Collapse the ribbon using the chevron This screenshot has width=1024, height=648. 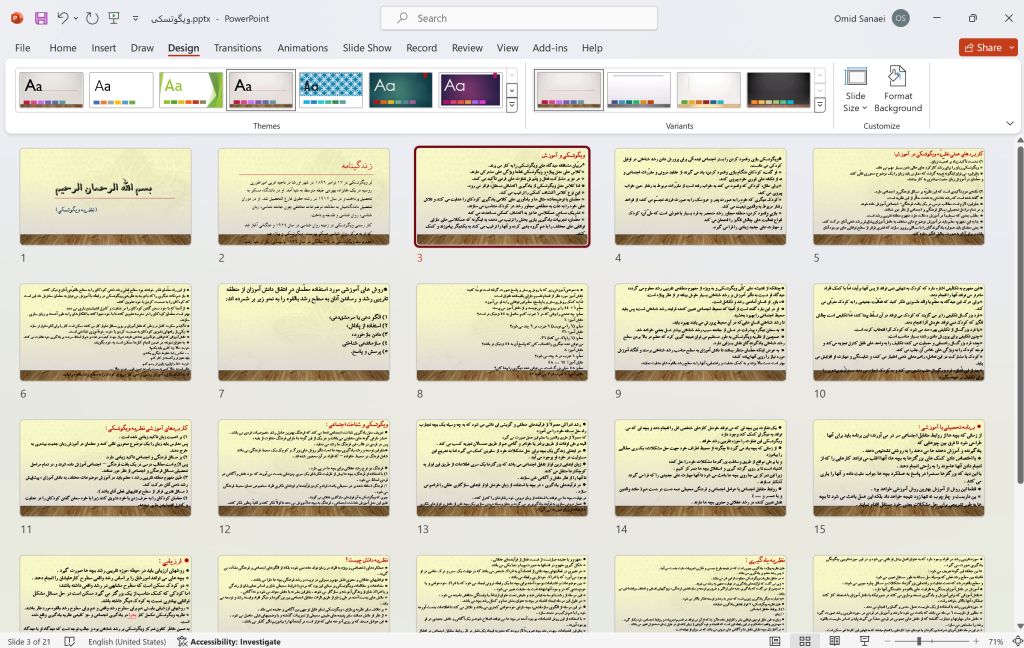pos(1010,123)
